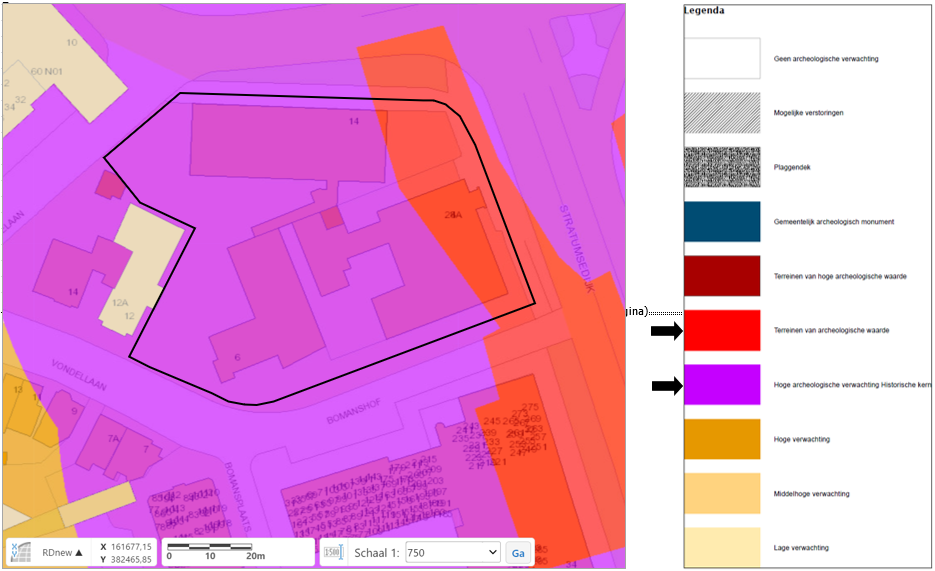
Task: Select the hatched Mogelijke verstoringen legend symbol
Action: pos(721,113)
